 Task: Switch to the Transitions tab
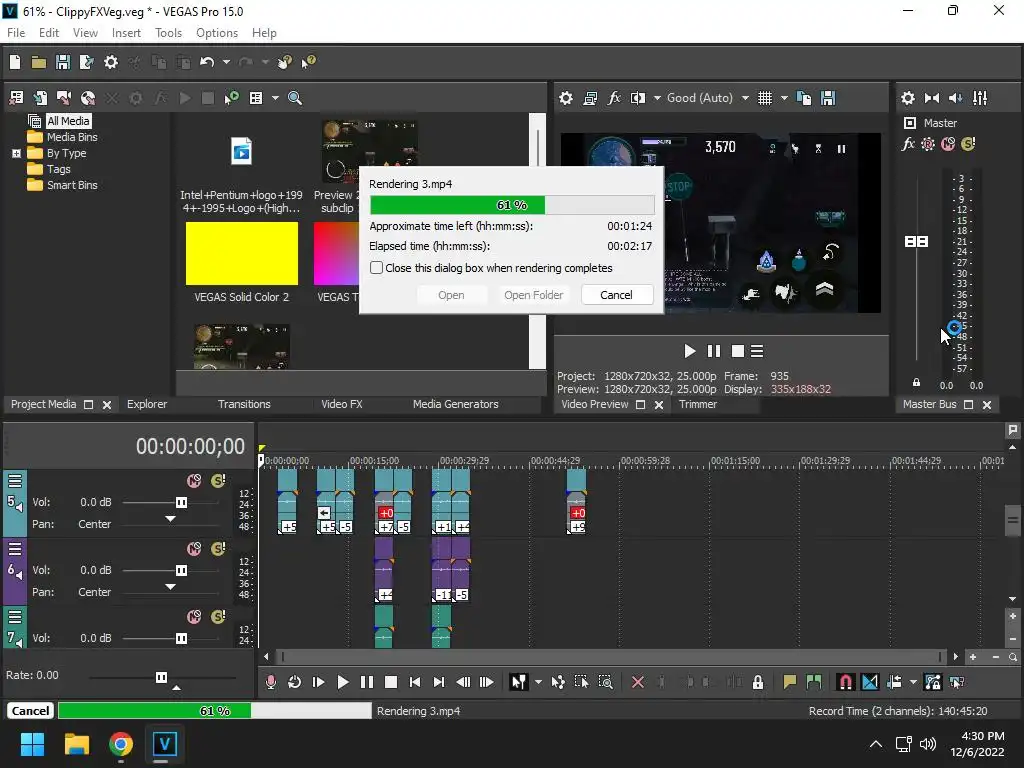[244, 404]
